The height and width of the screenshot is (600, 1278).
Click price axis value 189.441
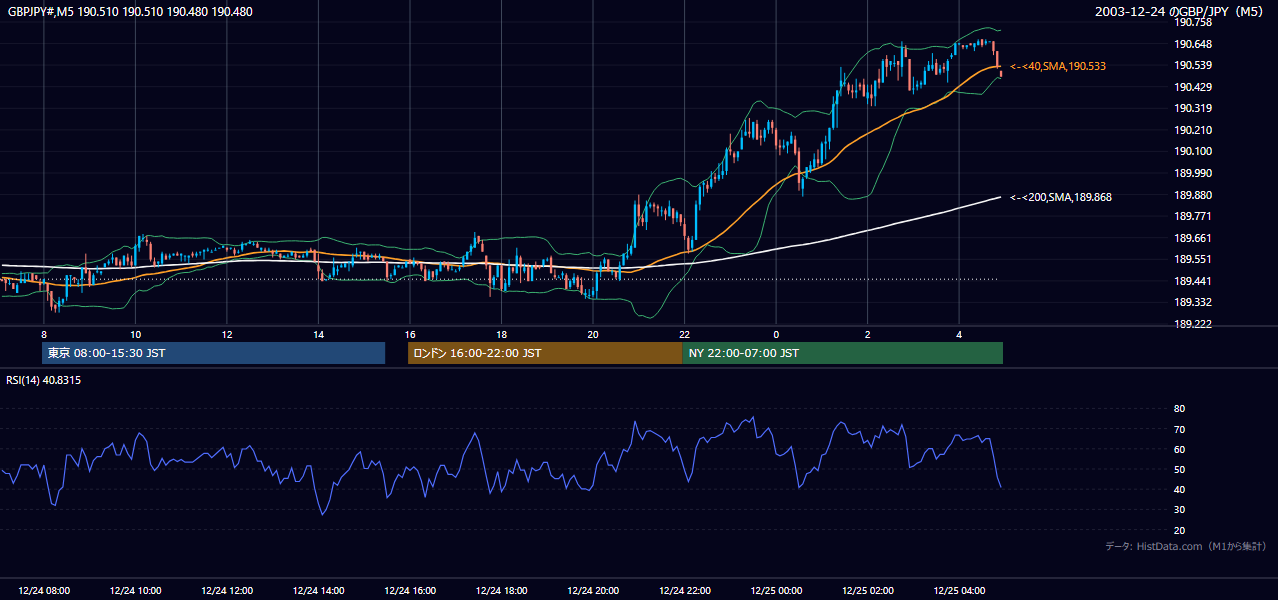point(1192,281)
